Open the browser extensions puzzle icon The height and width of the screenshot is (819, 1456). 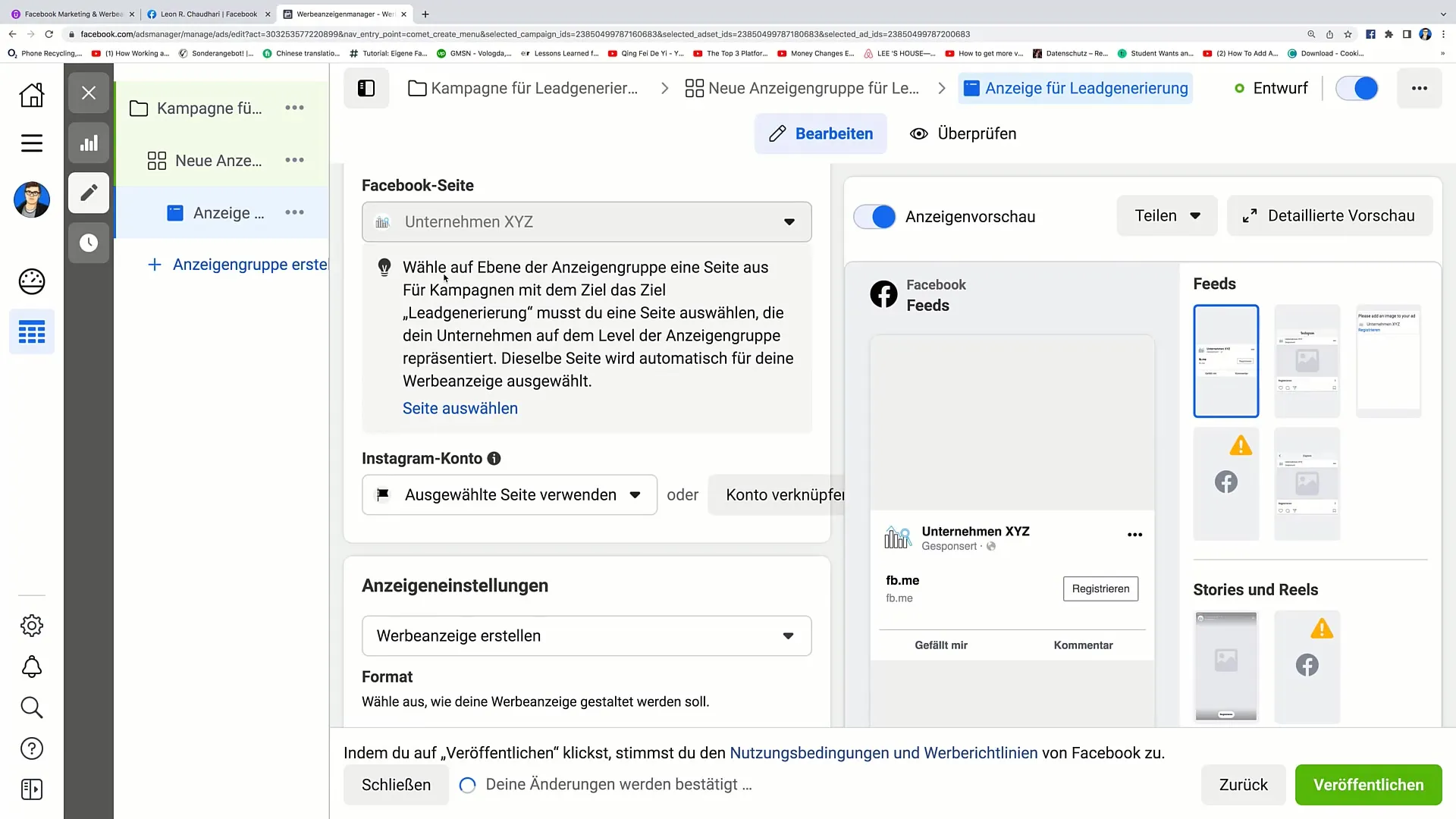pos(1389,34)
